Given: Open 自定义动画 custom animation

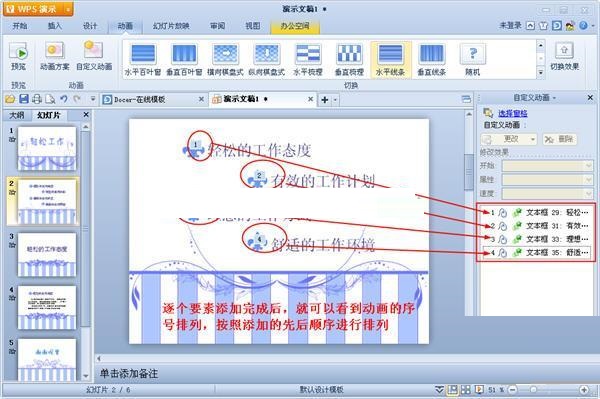Looking at the screenshot, I should click(x=94, y=56).
